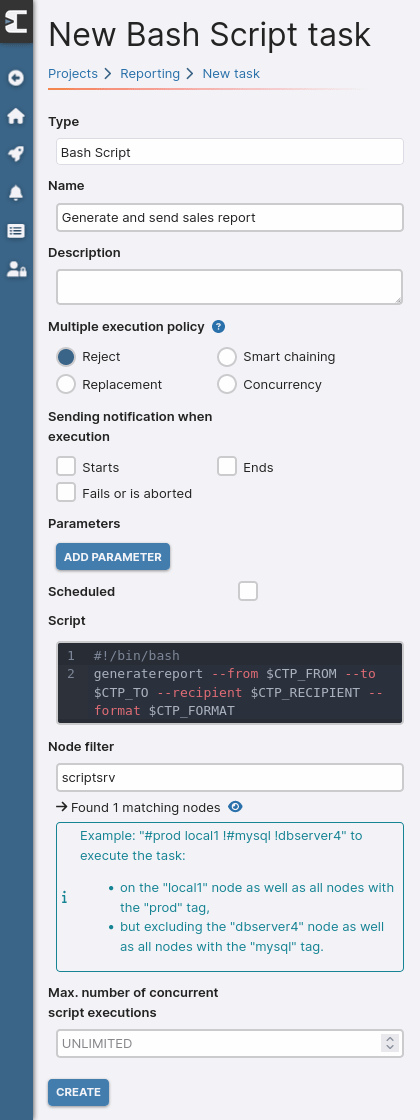The height and width of the screenshot is (1120, 420).
Task: Open the Reporting breadcrumb link
Action: 150,74
